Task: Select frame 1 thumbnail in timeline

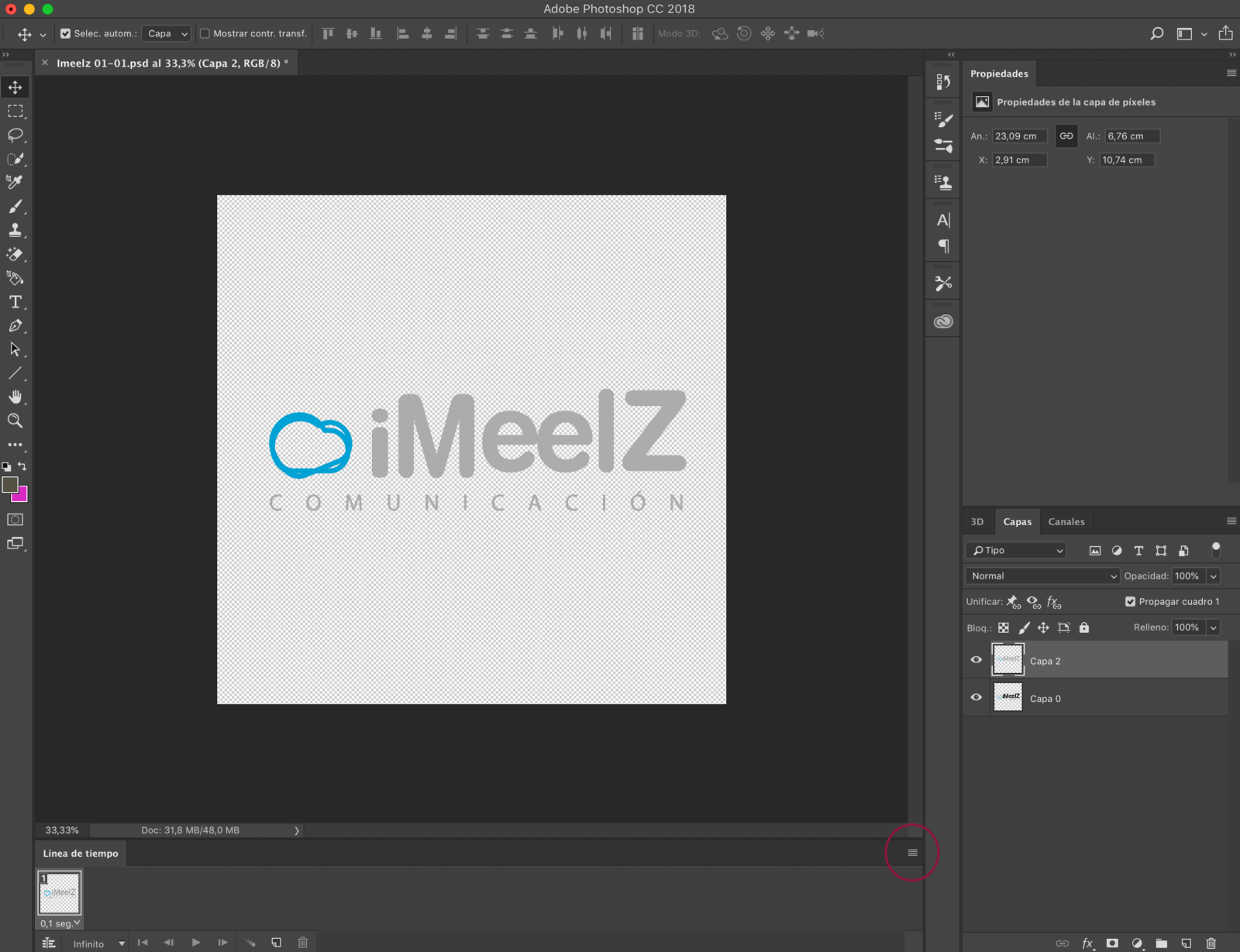Action: point(60,893)
